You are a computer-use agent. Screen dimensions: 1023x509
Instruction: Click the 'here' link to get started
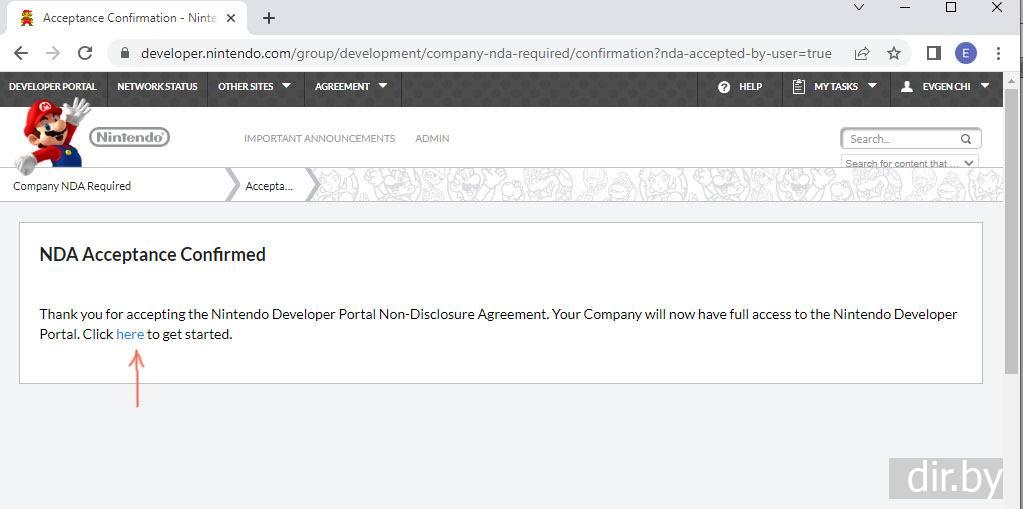click(130, 335)
